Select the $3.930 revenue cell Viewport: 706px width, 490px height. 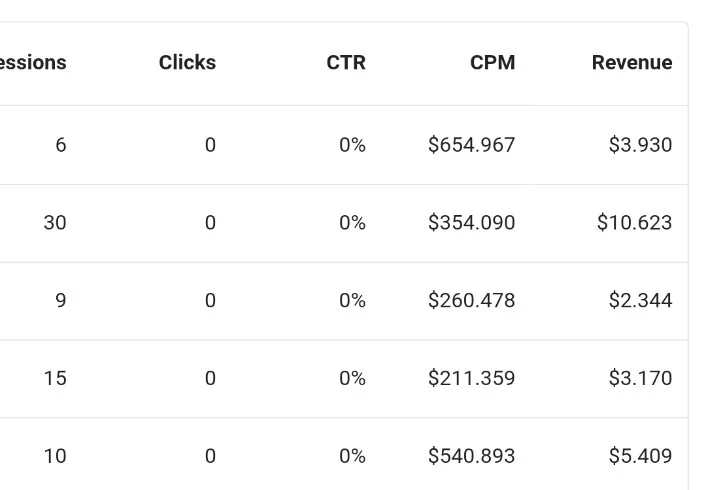click(640, 145)
